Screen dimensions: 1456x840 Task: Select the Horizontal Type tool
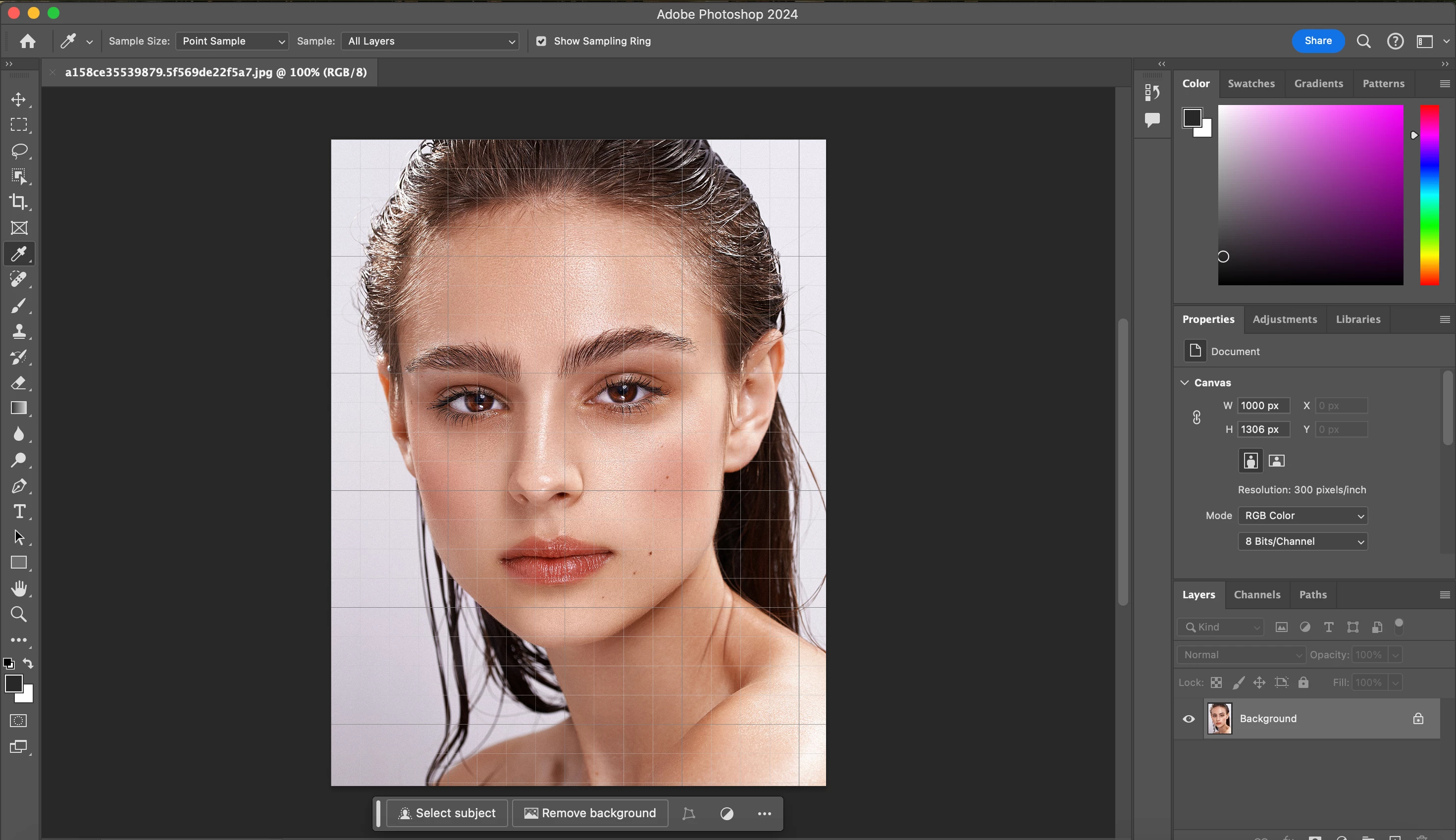click(x=18, y=512)
